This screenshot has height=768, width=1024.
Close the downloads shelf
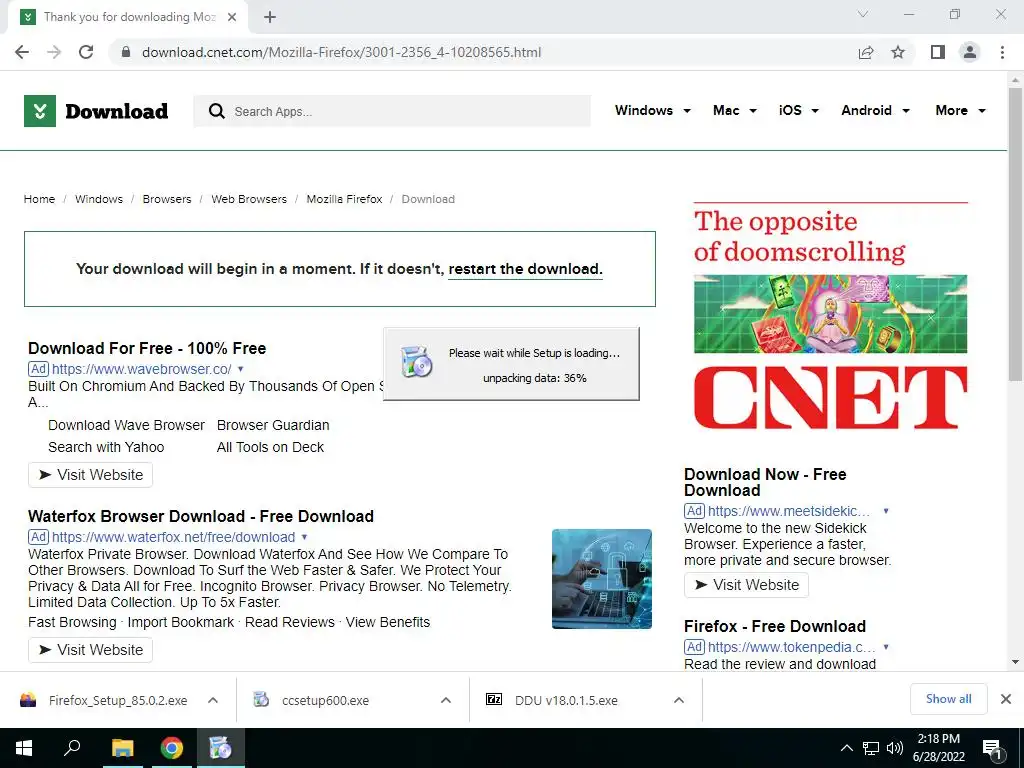click(1006, 699)
